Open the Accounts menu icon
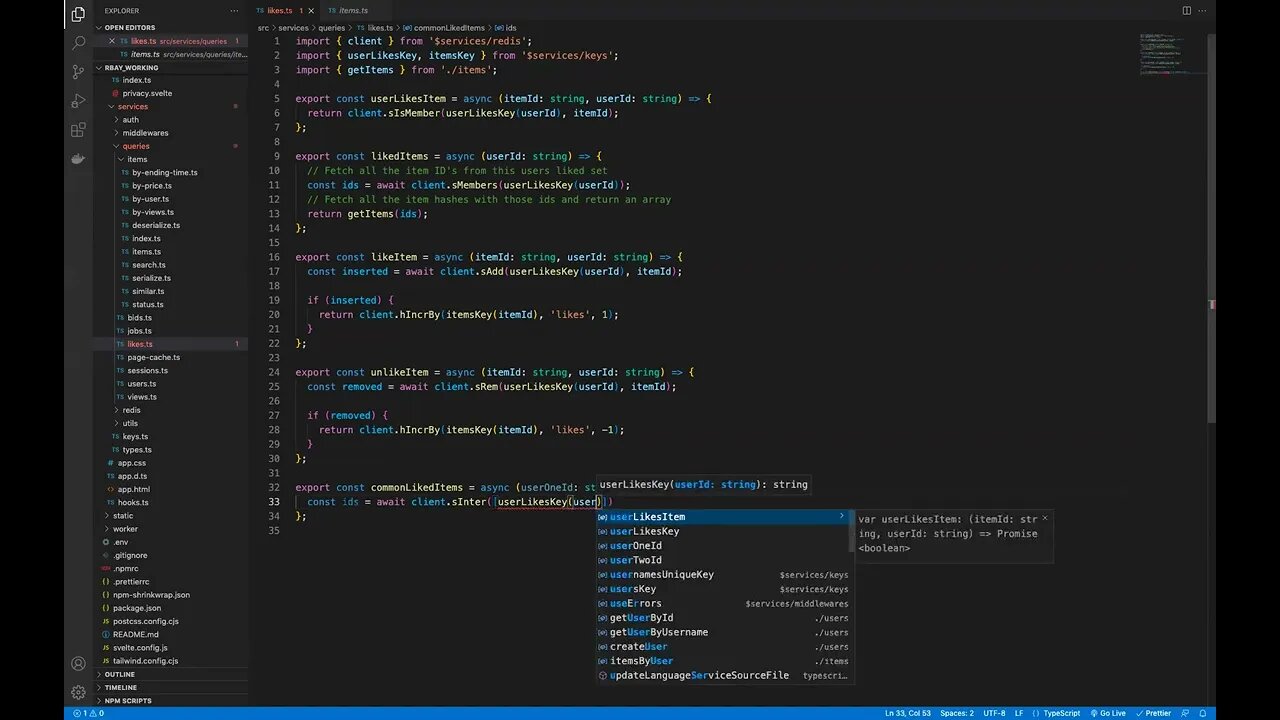 click(78, 664)
